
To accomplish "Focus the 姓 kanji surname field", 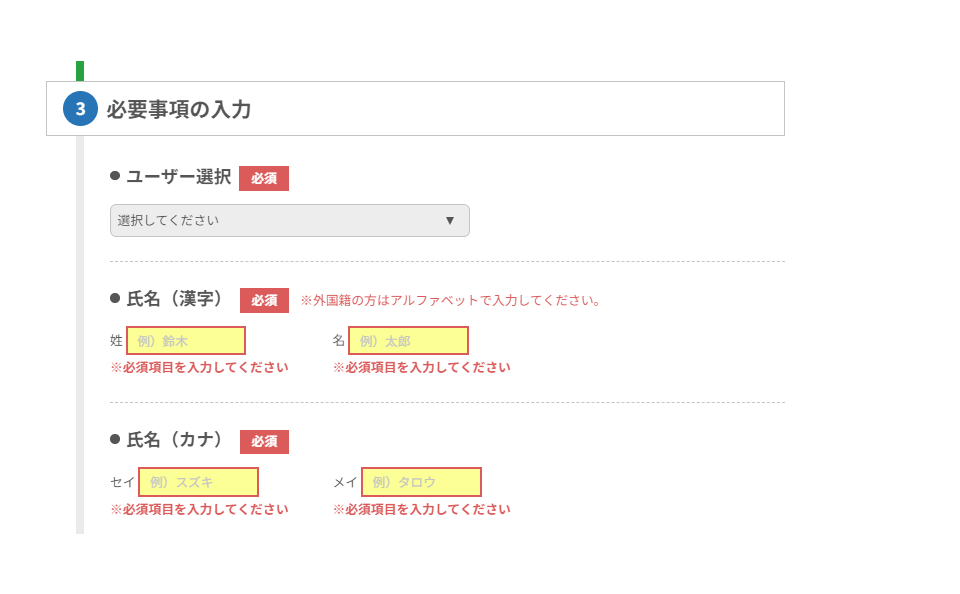I will point(186,341).
